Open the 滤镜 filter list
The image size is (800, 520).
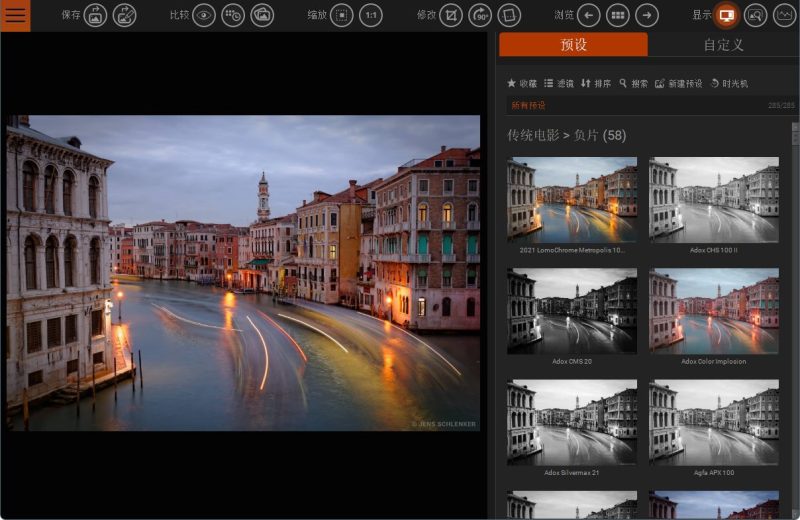(559, 83)
